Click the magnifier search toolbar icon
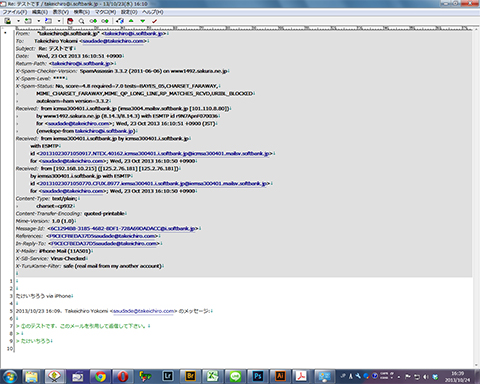Image resolution: width=480 pixels, height=384 pixels. tap(81, 21)
